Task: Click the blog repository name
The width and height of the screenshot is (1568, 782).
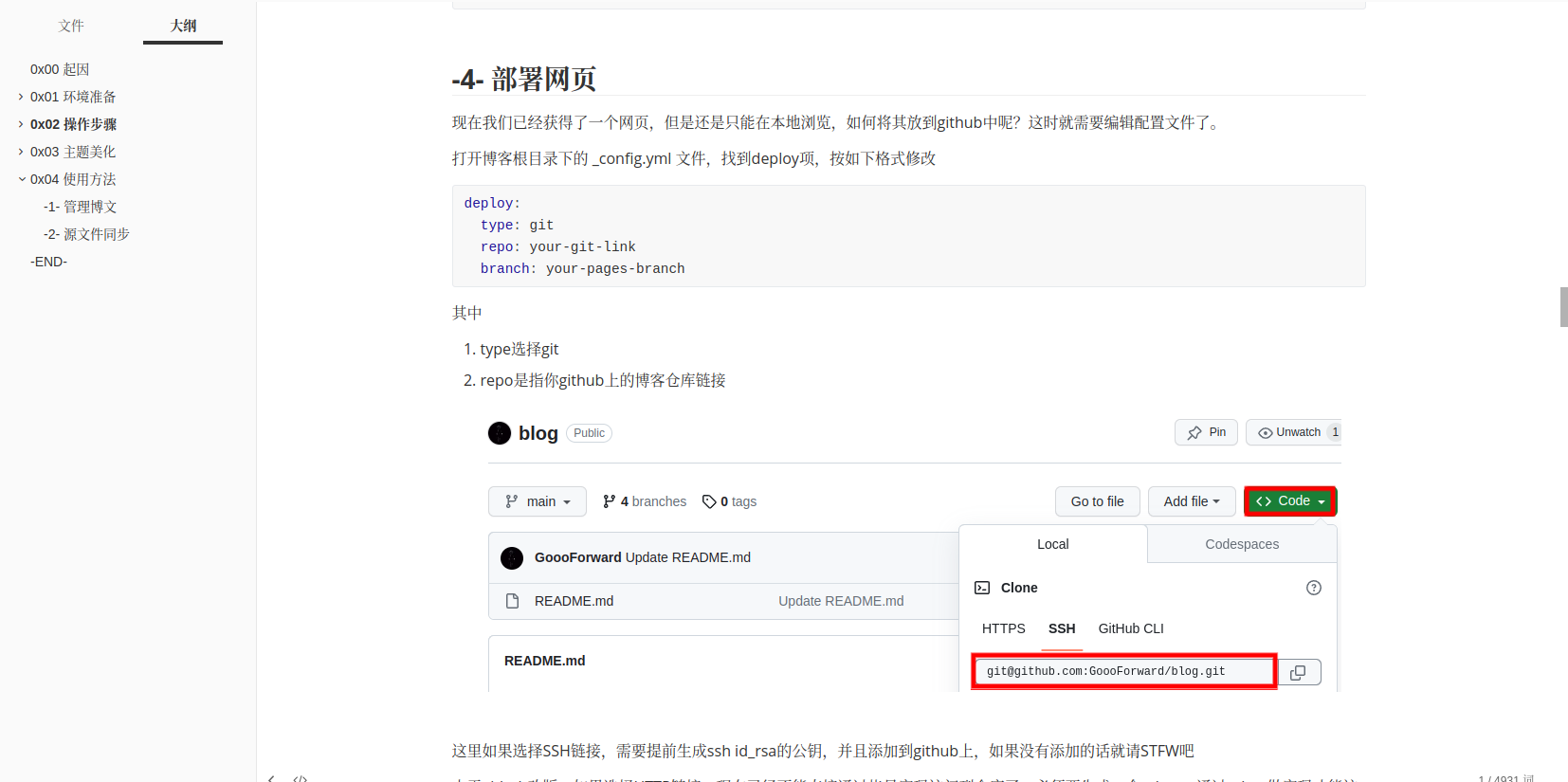Action: 538,433
